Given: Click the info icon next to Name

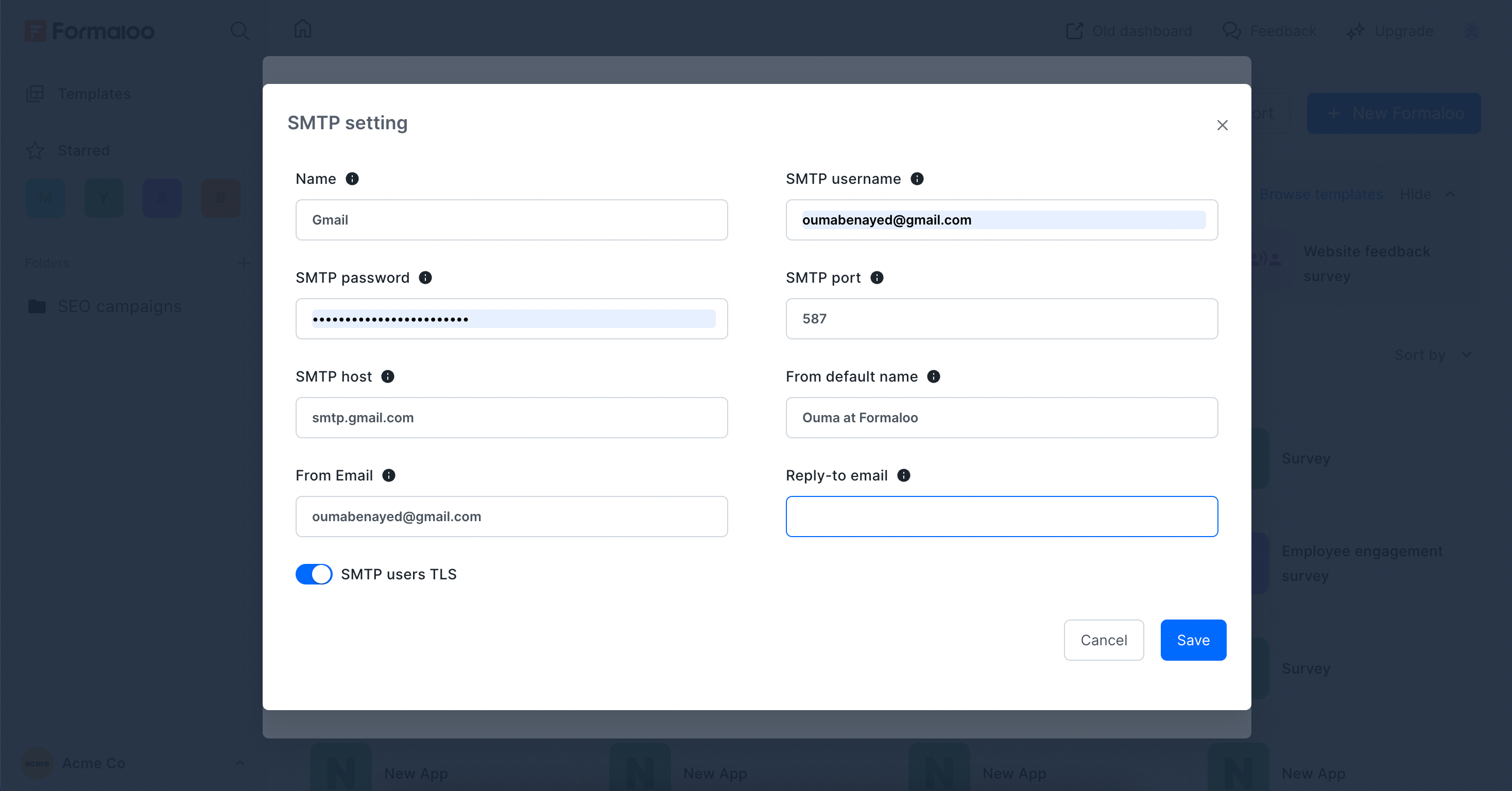Looking at the screenshot, I should 352,179.
